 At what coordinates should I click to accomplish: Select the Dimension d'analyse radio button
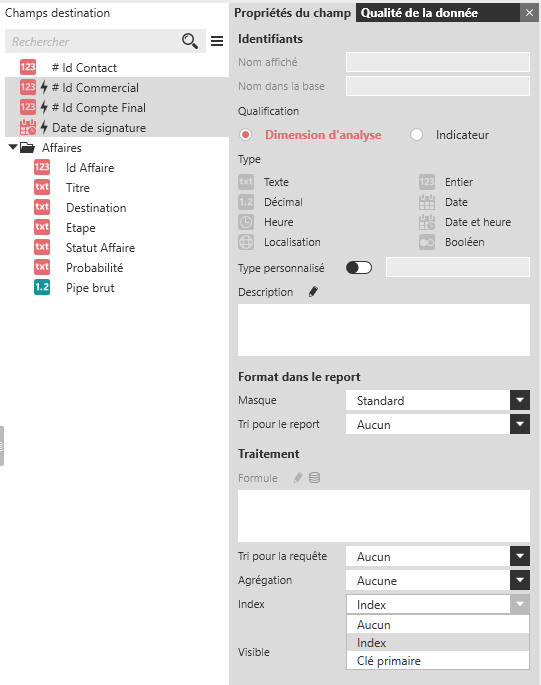pos(246,135)
